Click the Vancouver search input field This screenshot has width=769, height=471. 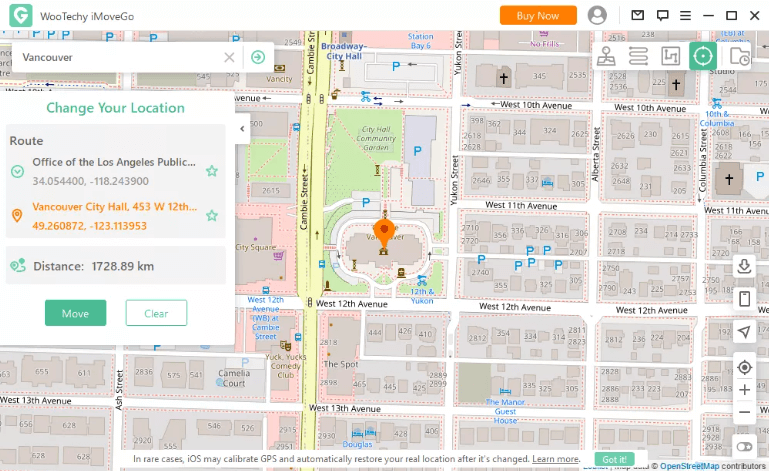[120, 57]
